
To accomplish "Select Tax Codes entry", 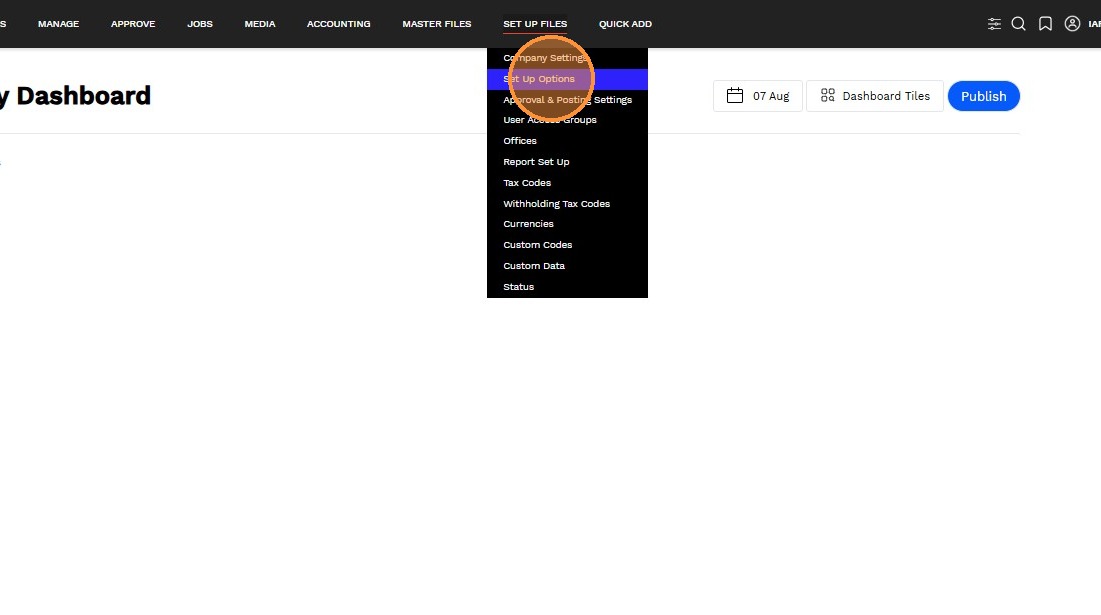I will click(567, 183).
